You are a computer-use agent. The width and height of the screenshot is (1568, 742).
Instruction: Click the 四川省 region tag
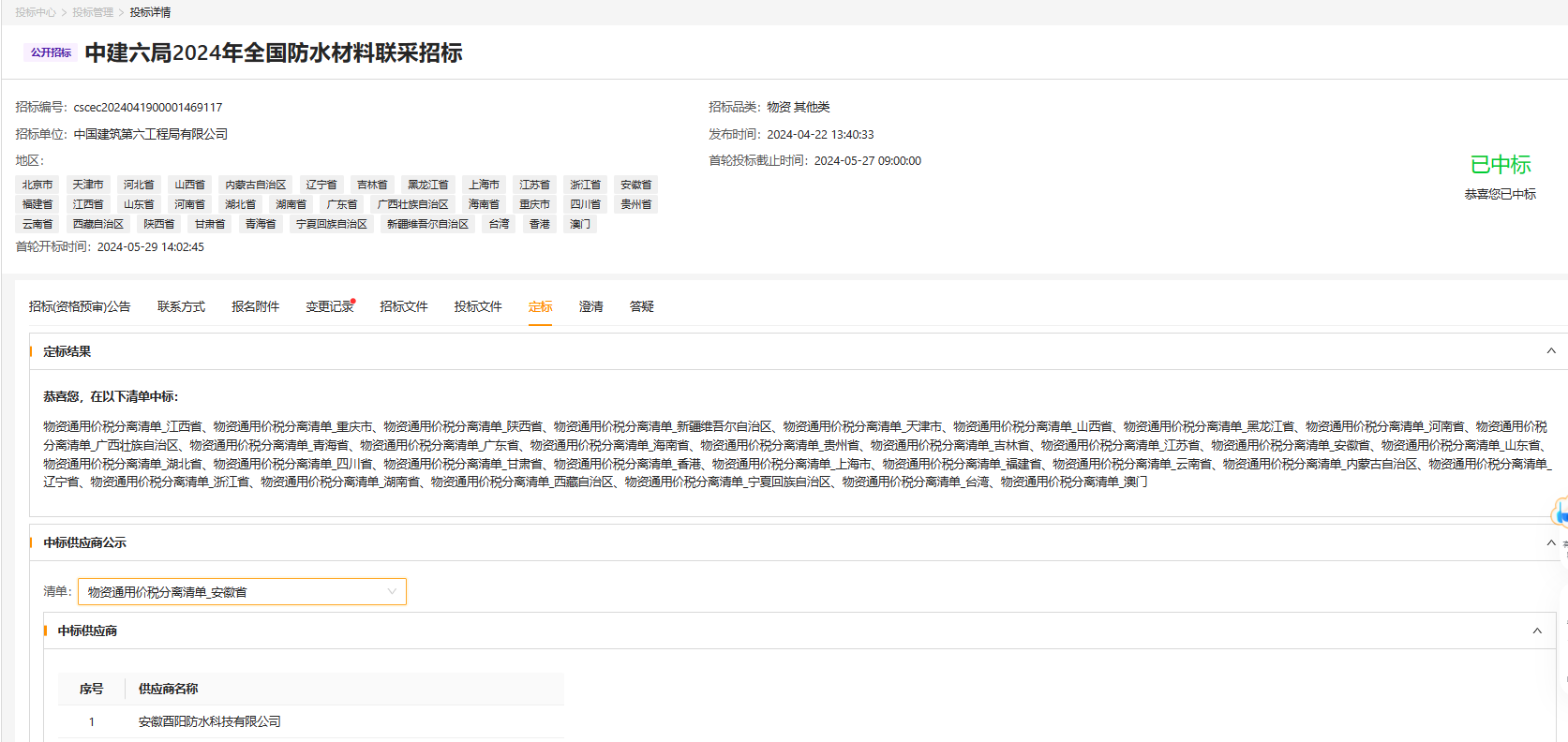coord(586,204)
